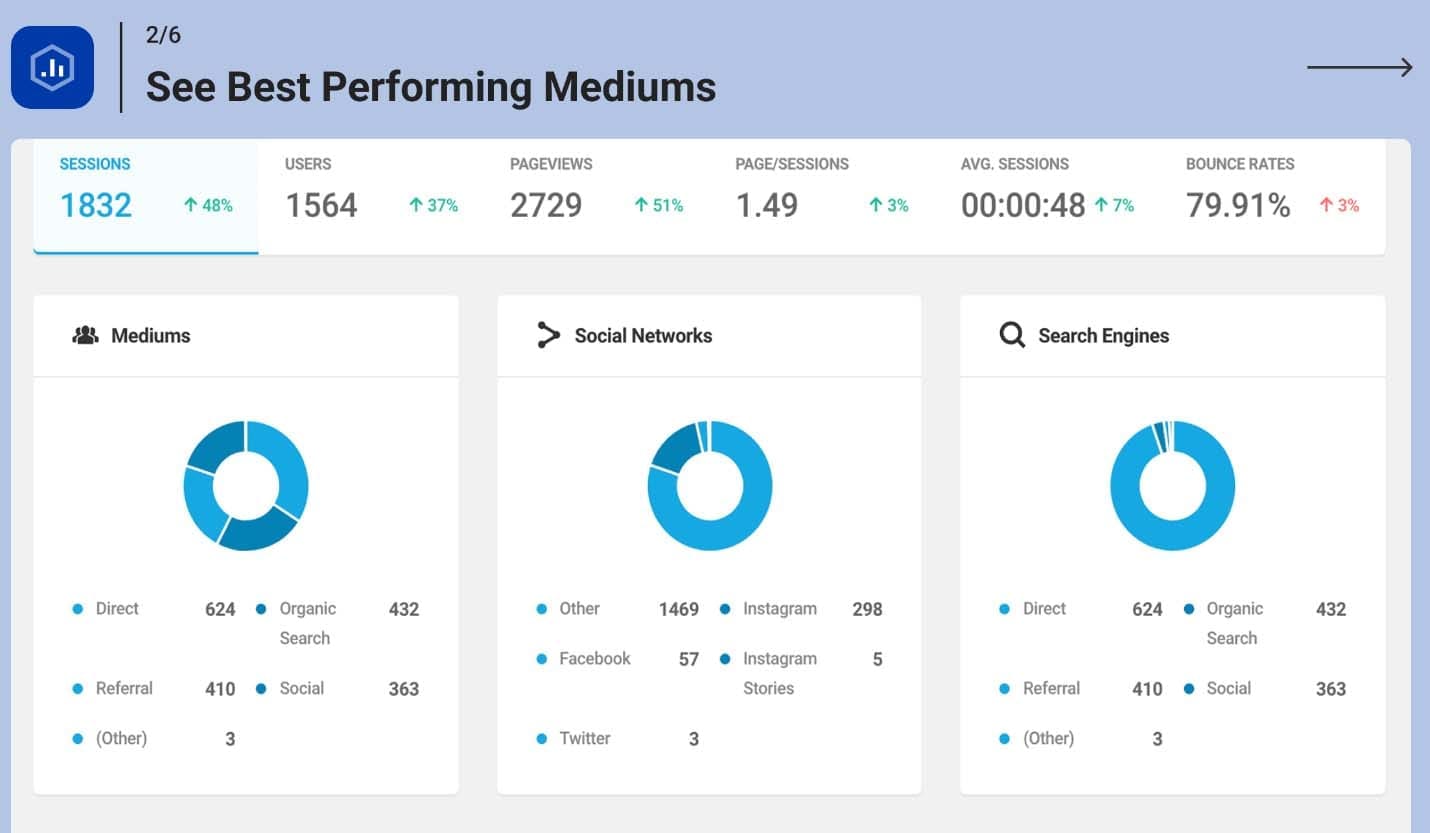Click the Twitter legend color dot
The image size is (1430, 833).
(542, 739)
